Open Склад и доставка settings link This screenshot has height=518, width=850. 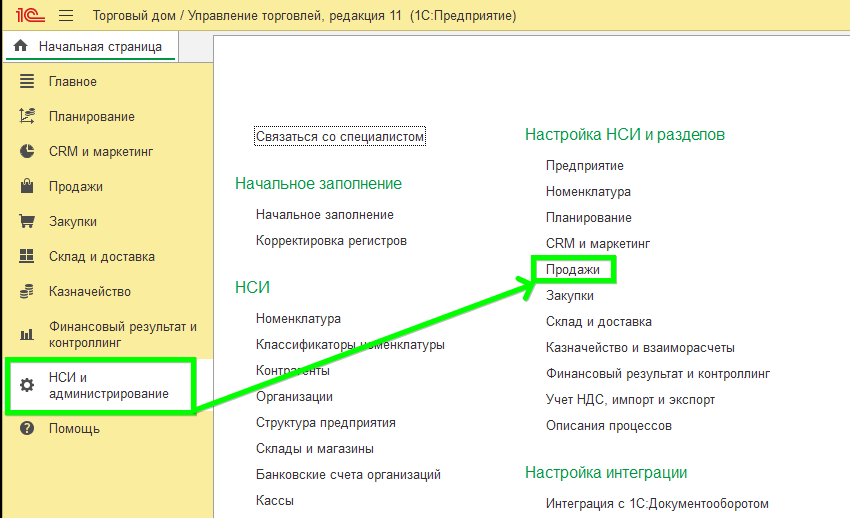(x=599, y=321)
